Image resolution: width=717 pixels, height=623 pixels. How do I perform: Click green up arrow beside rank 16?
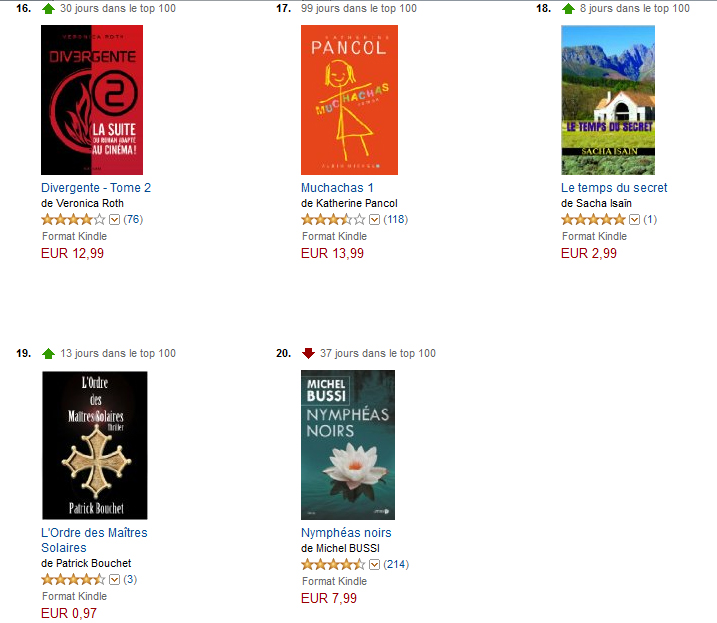(x=48, y=9)
